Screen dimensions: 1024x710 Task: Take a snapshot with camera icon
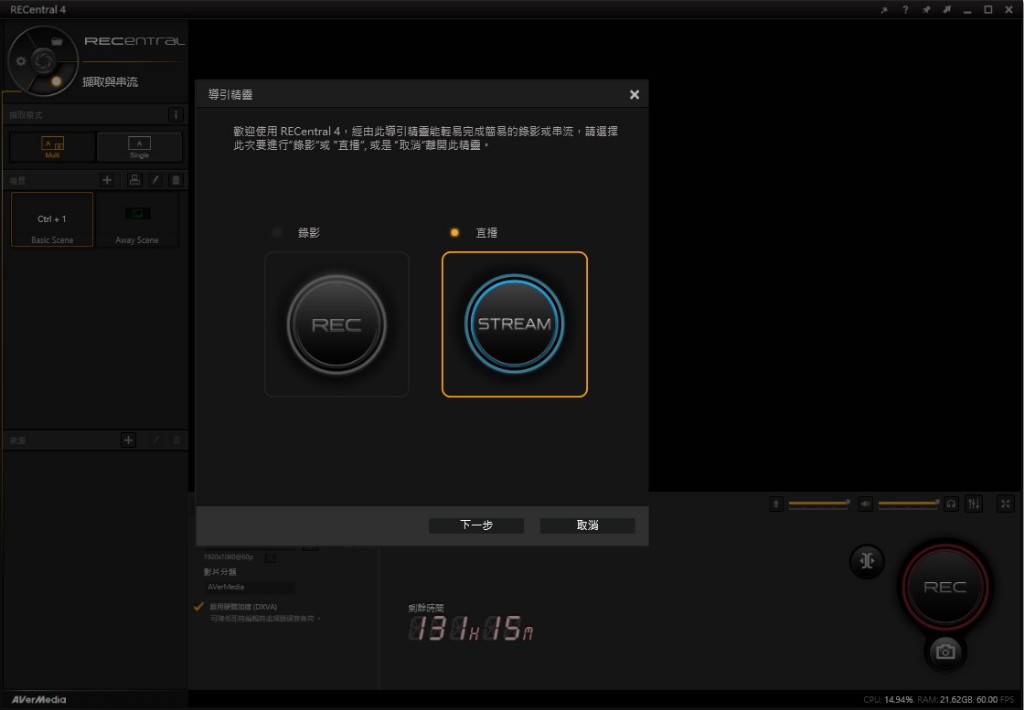(945, 651)
